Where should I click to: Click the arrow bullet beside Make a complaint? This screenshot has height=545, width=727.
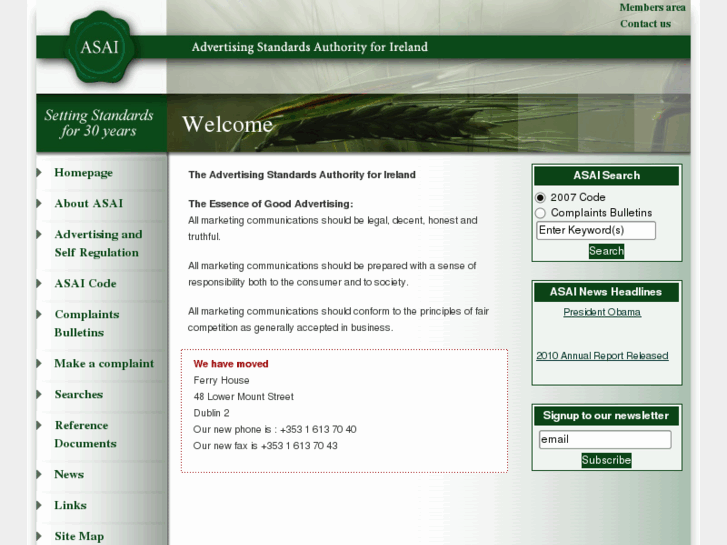coord(39,363)
